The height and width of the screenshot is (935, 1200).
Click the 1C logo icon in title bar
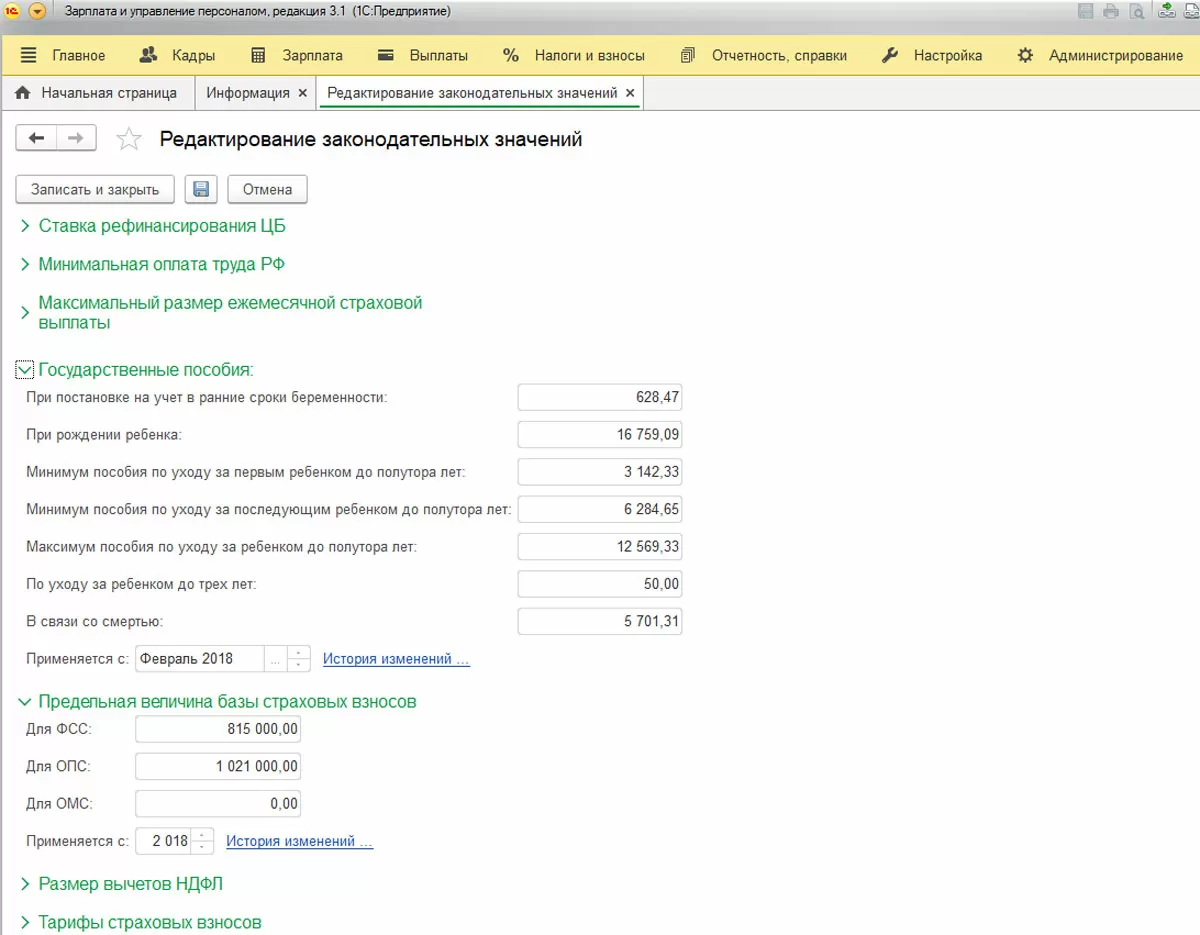(12, 12)
